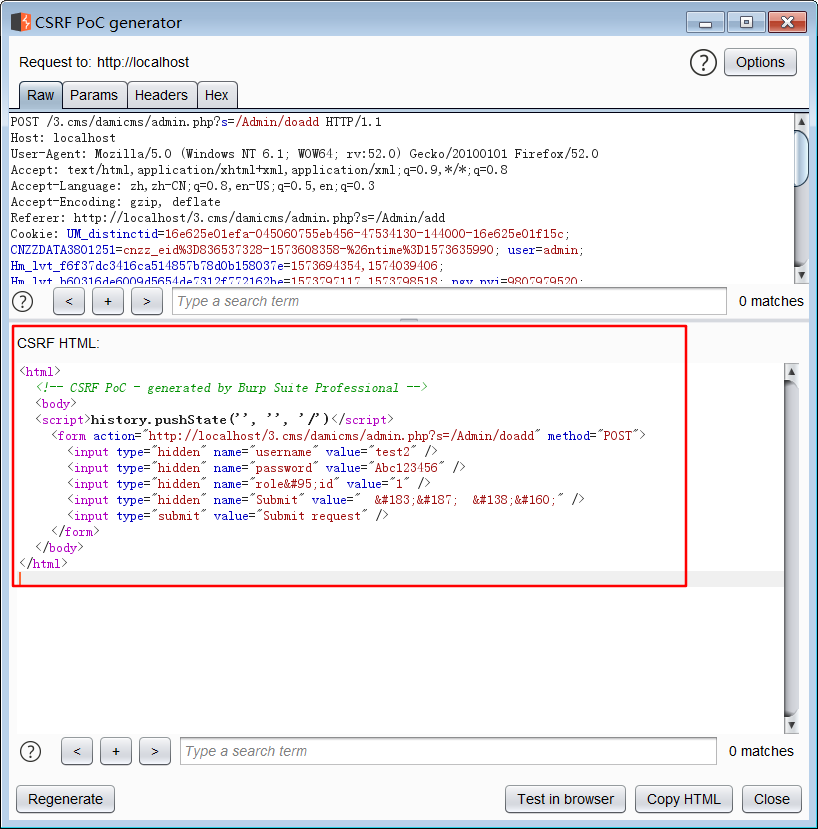Maximize the CSRF PoC generator window
The image size is (818, 829).
pyautogui.click(x=746, y=23)
